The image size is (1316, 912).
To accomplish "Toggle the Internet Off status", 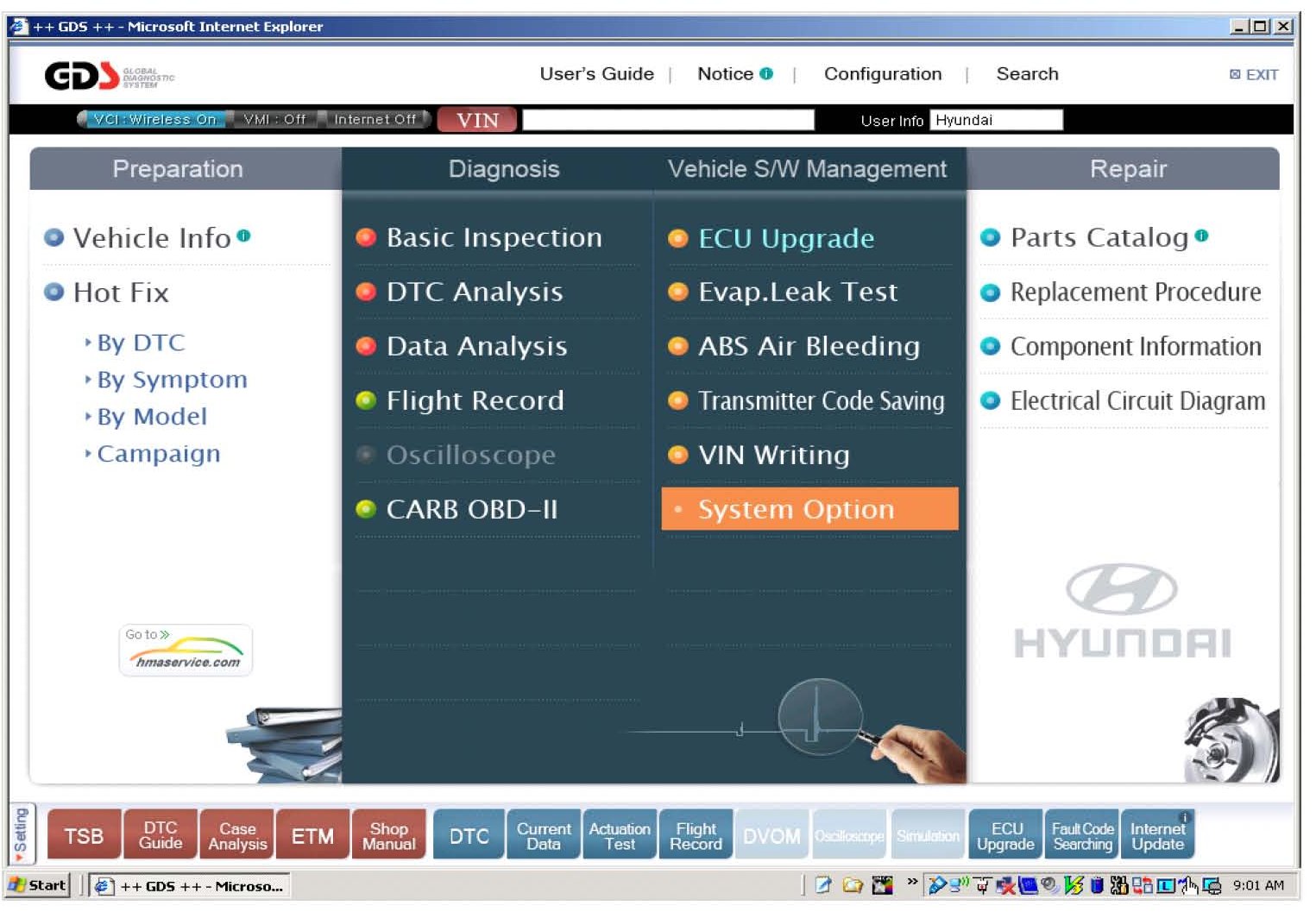I will pyautogui.click(x=374, y=119).
